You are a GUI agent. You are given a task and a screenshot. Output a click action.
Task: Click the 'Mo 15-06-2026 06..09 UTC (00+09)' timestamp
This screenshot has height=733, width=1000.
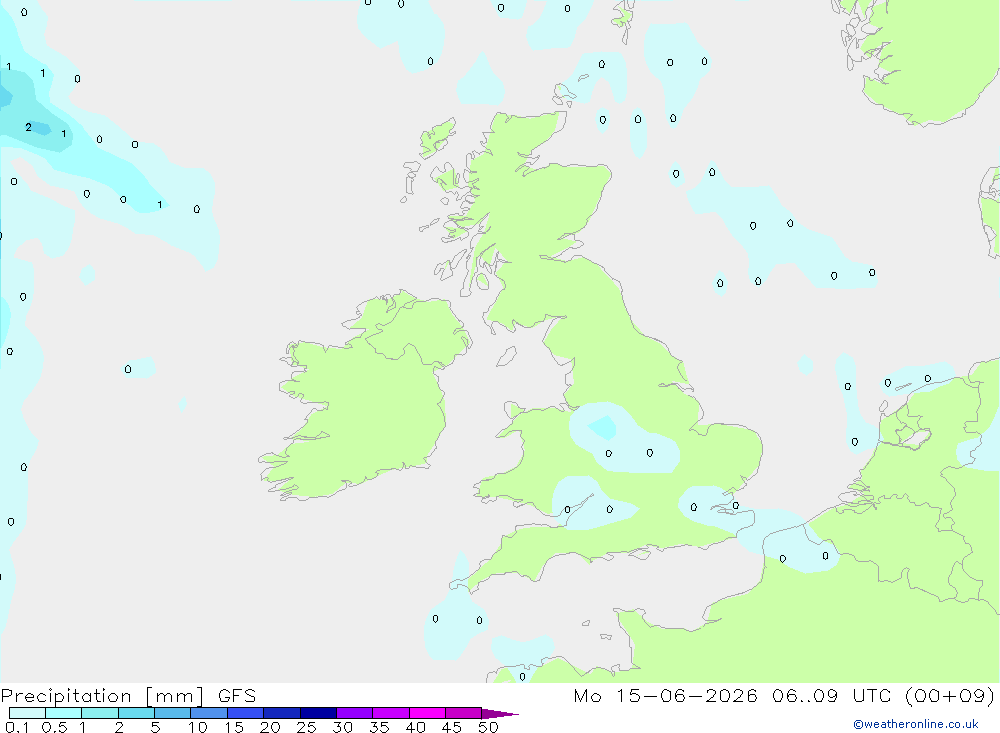point(784,696)
